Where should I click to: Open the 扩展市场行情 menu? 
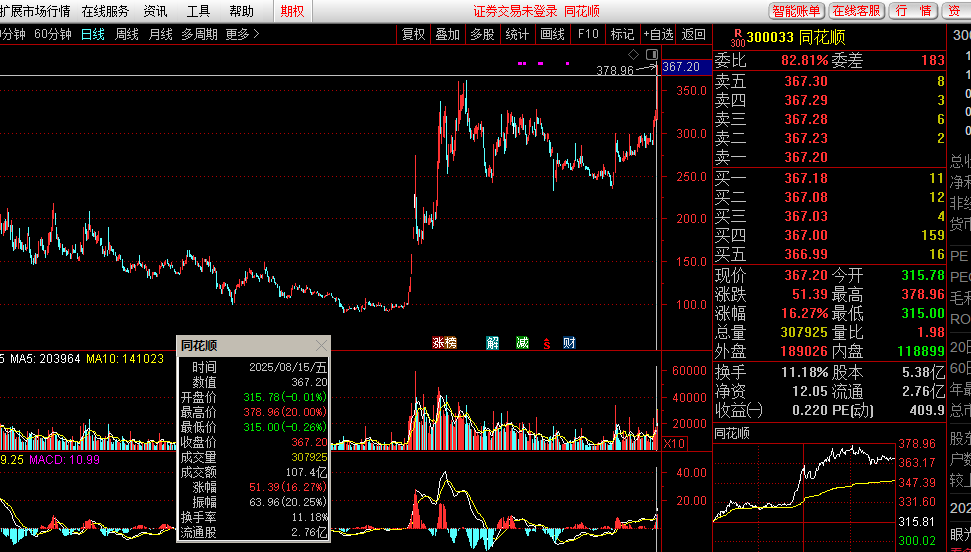pyautogui.click(x=35, y=11)
